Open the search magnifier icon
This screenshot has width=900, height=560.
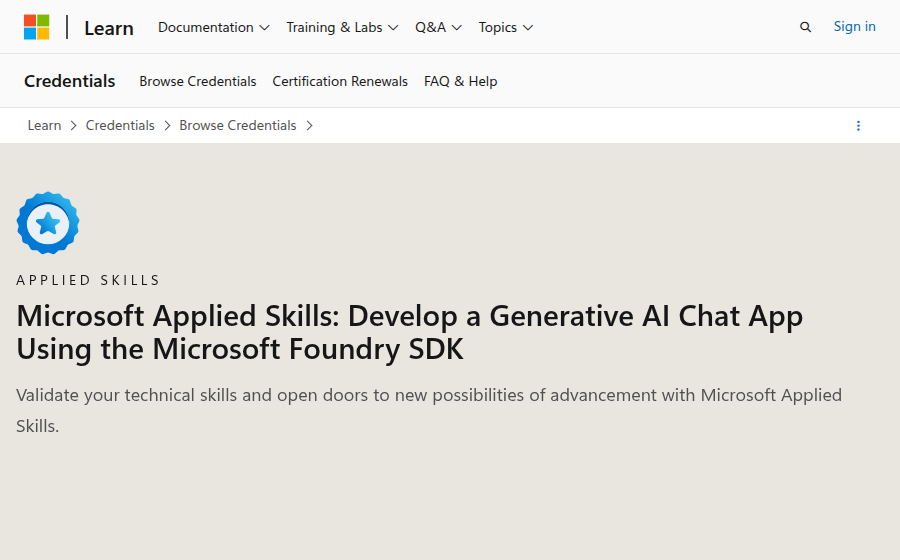[x=805, y=27]
